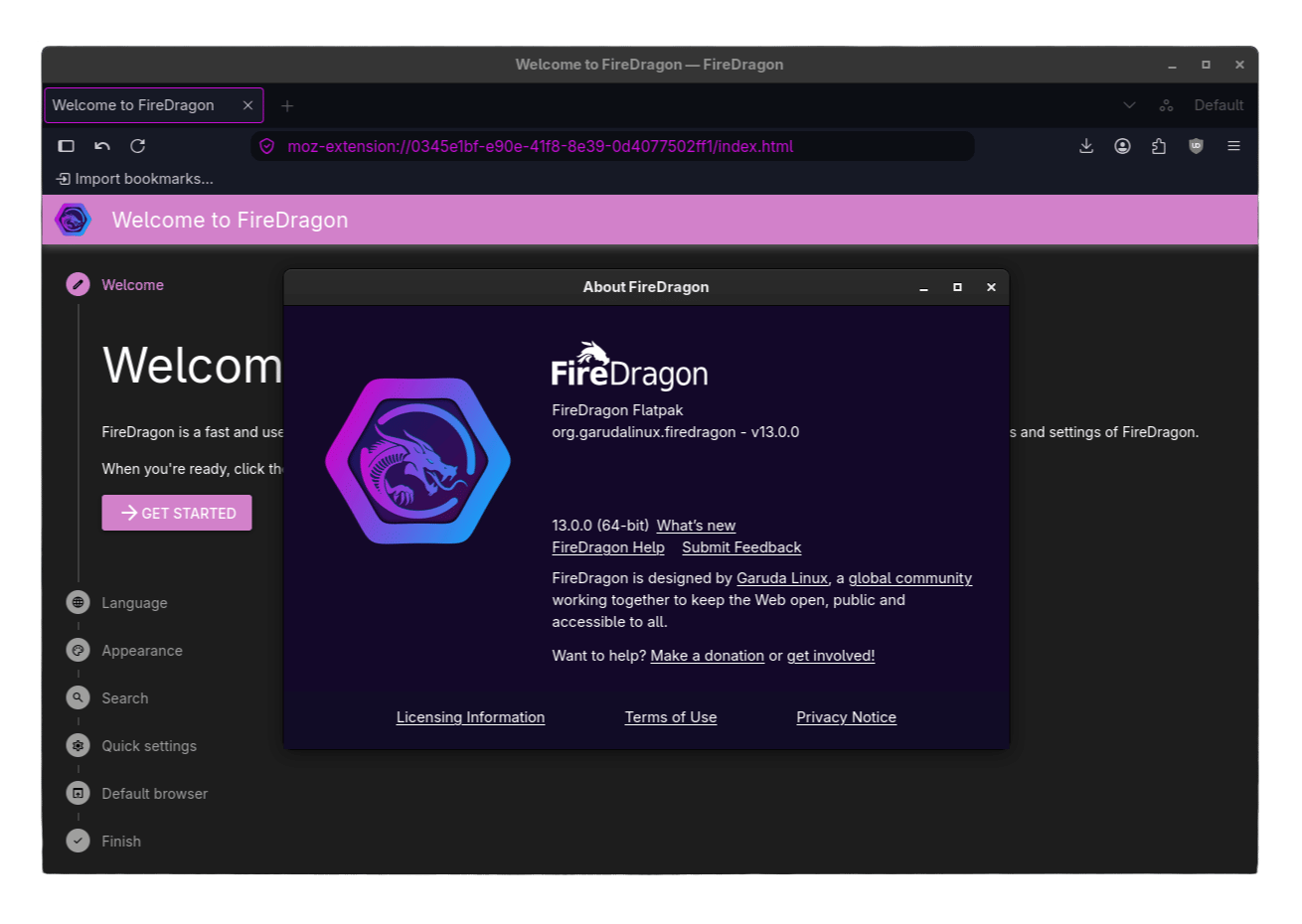Go to the Quick settings step
The image size is (1302, 924).
149,746
